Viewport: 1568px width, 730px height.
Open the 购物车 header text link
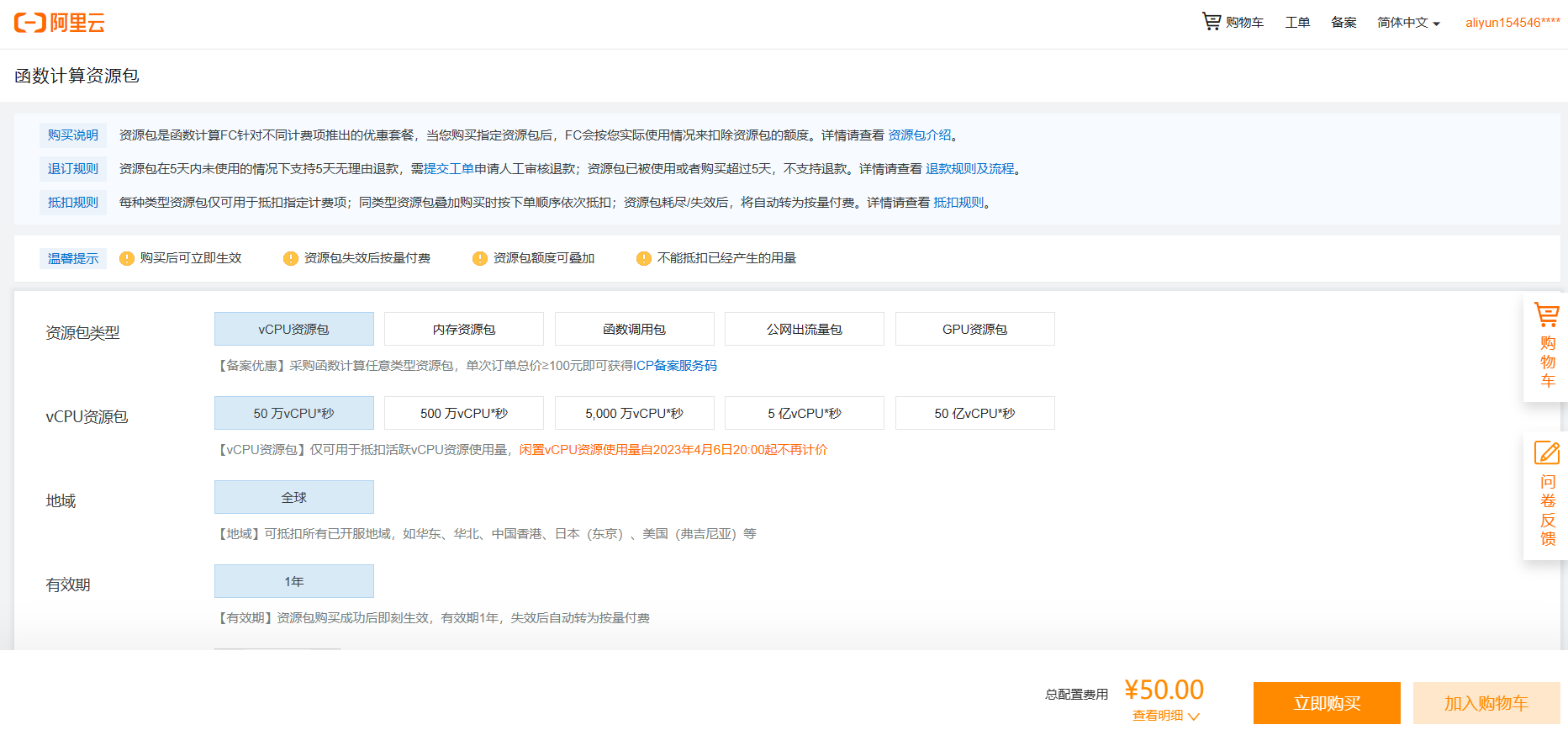point(1244,23)
